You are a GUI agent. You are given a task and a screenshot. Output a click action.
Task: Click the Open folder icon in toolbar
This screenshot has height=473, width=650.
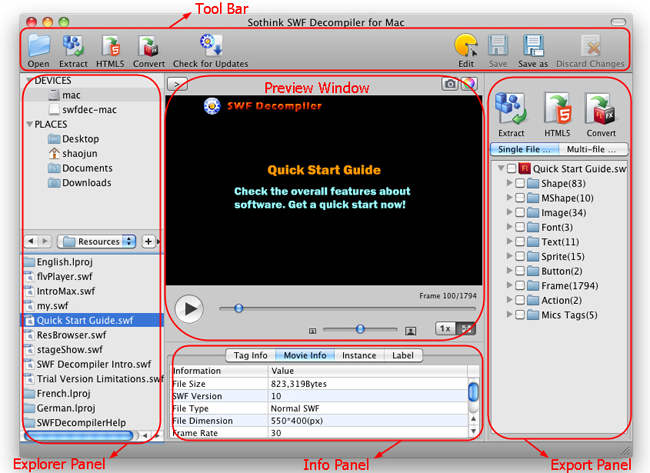pyautogui.click(x=39, y=46)
